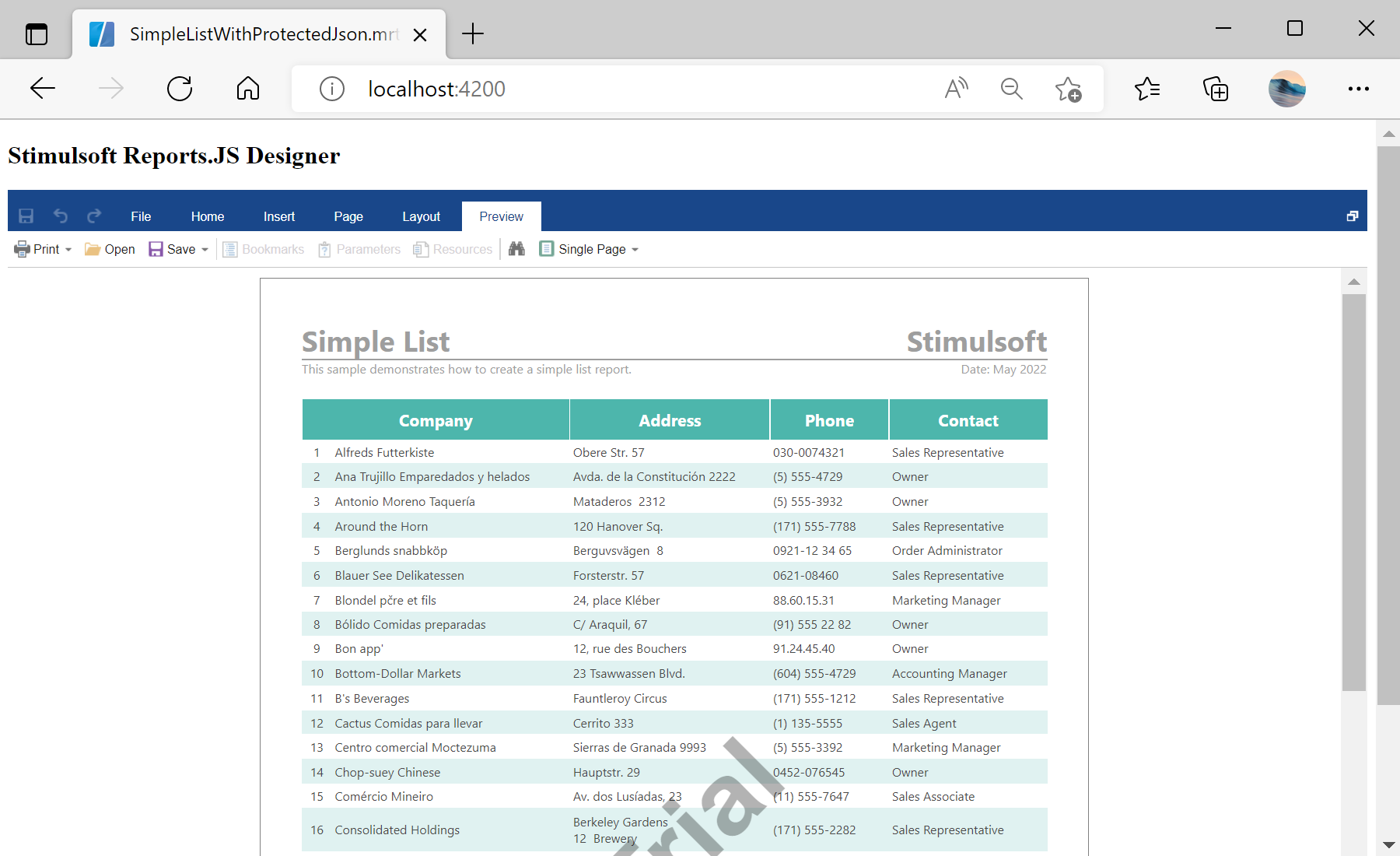Viewport: 1400px width, 856px height.
Task: Click the Order Administrator cell
Action: 947,551
